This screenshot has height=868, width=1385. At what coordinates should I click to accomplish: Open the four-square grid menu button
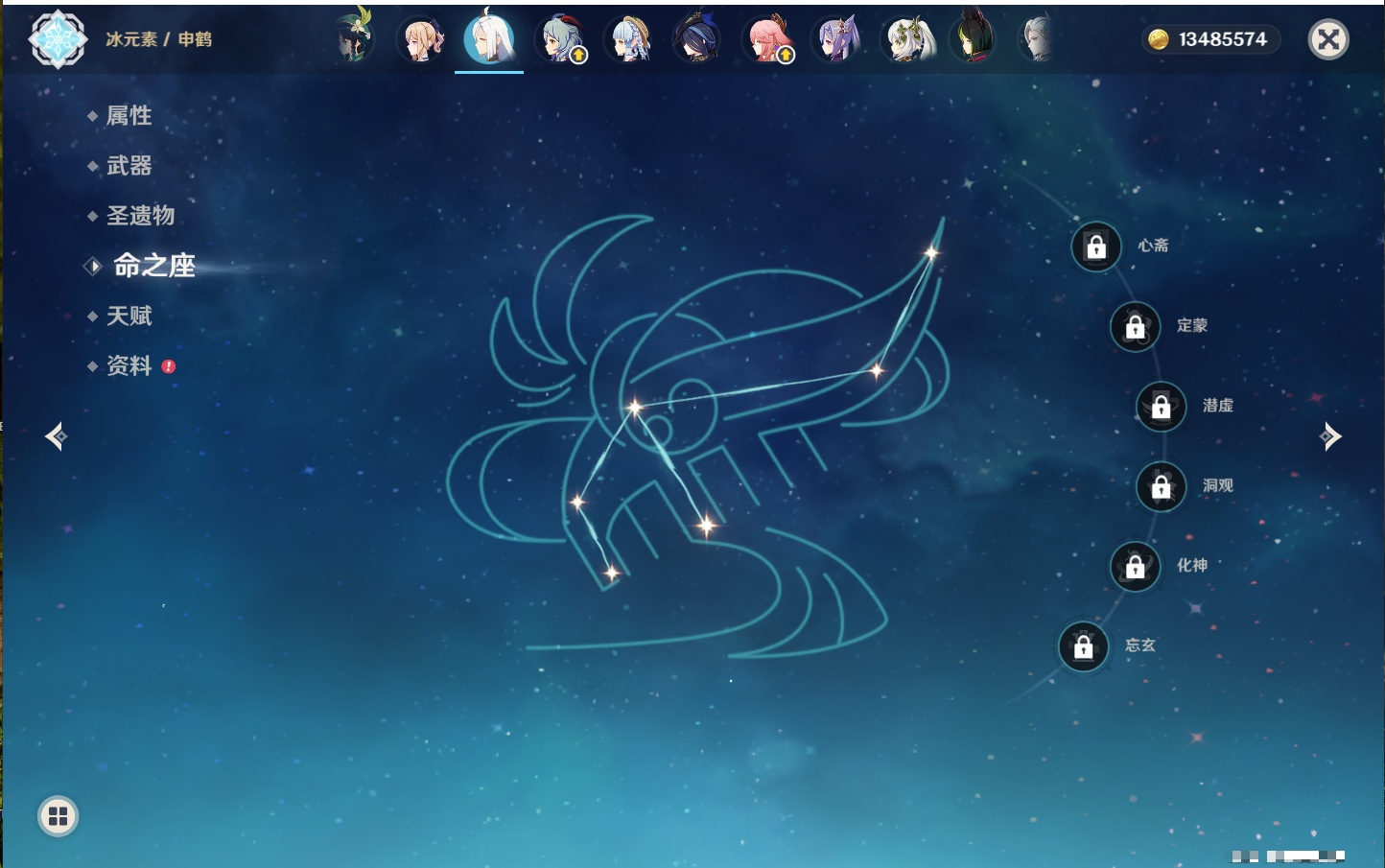(x=58, y=816)
